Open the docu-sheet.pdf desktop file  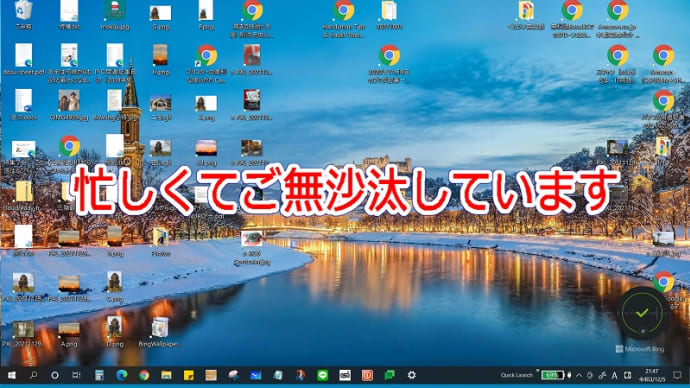[24, 59]
